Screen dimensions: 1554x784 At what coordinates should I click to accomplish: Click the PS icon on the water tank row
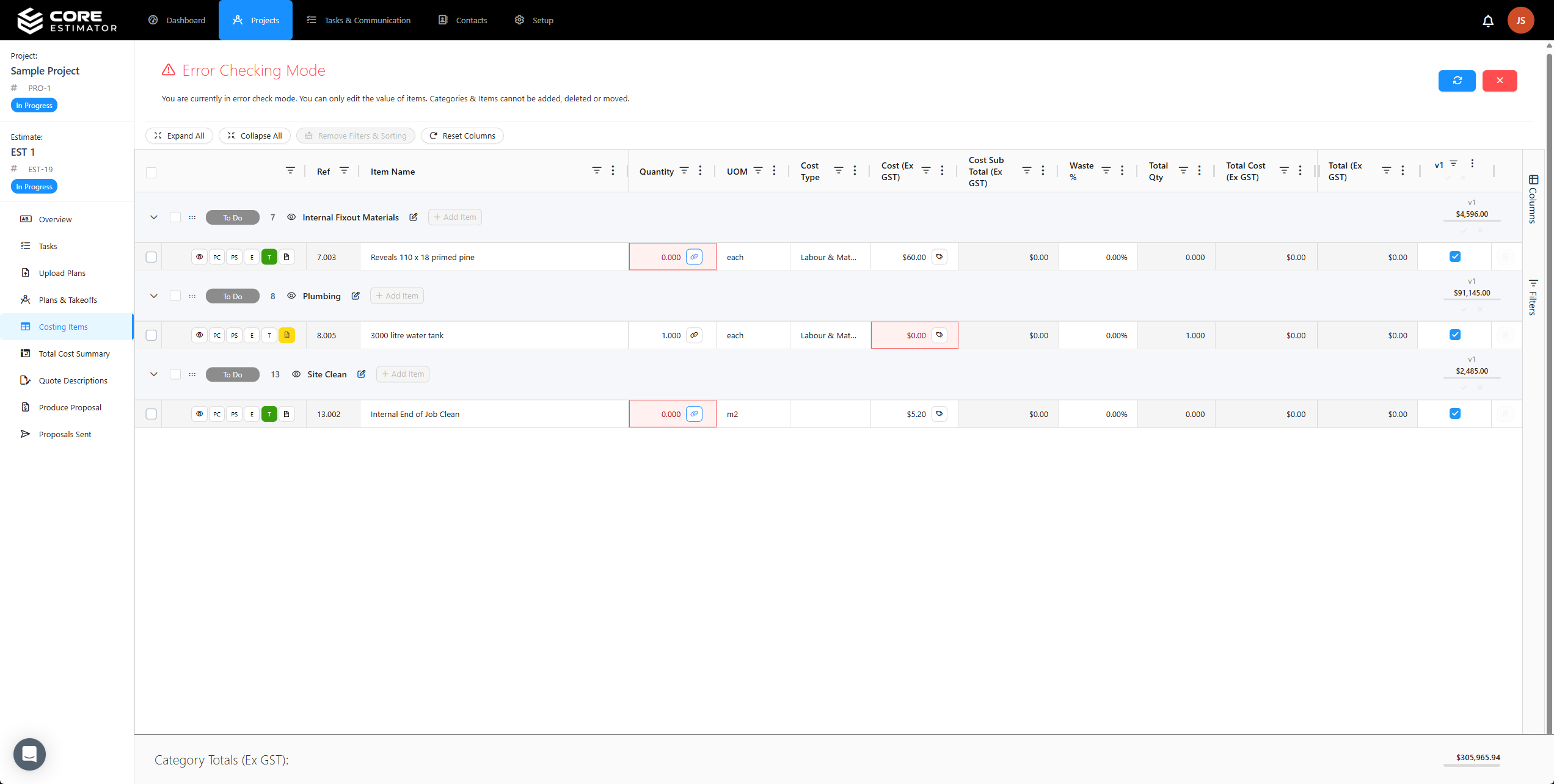(234, 335)
